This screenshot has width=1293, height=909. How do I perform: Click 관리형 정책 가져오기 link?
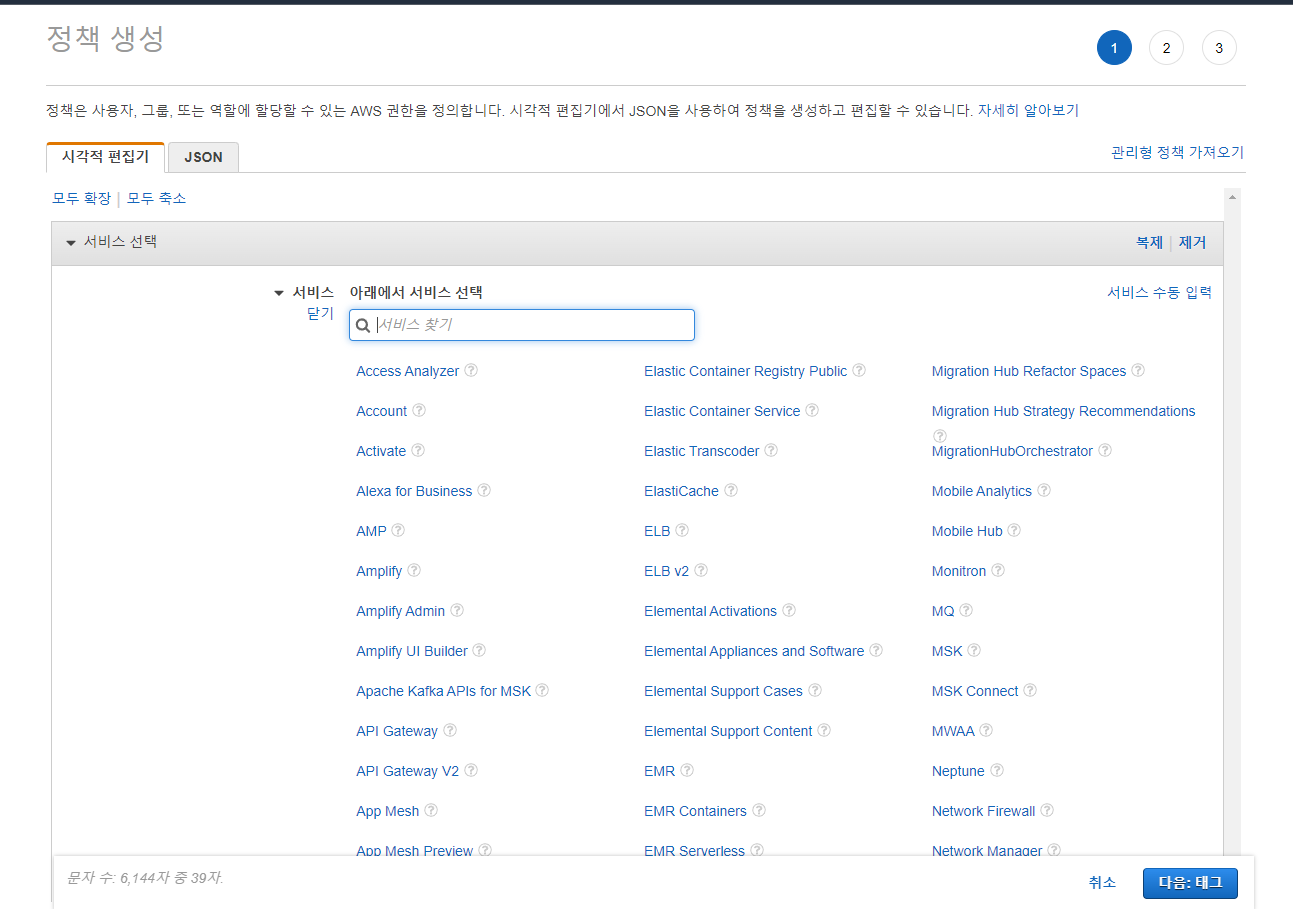pos(1177,152)
